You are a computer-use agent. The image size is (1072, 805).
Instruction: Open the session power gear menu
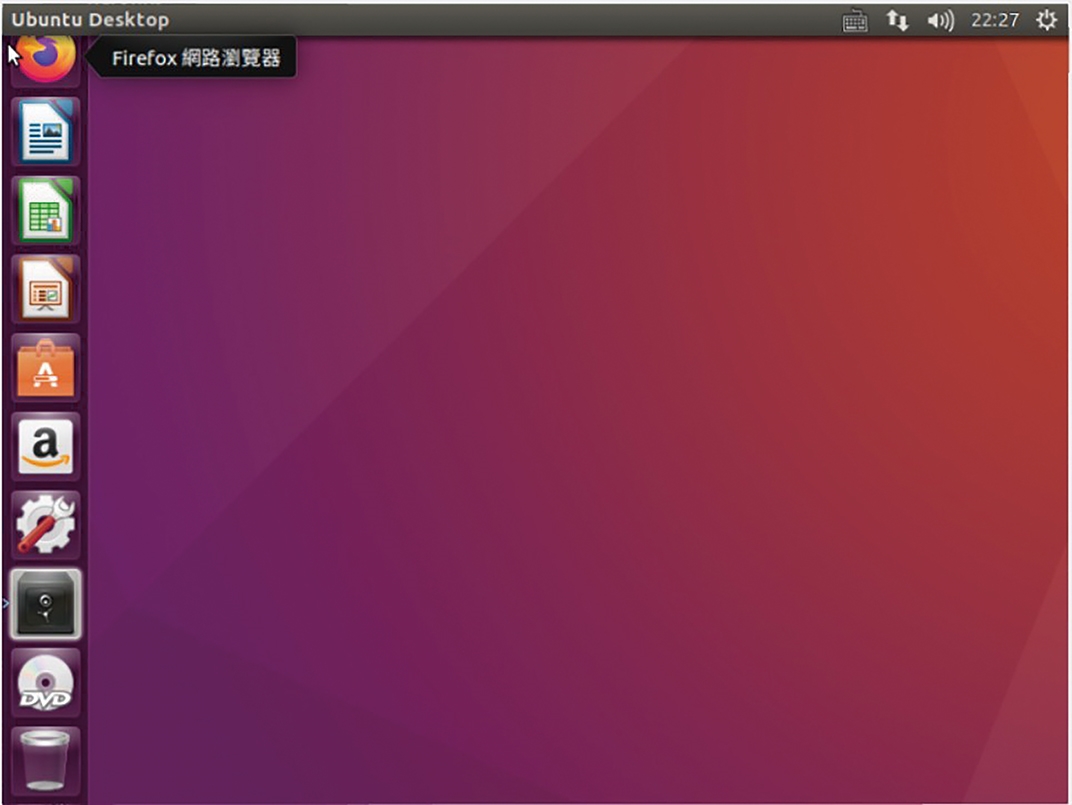1046,20
